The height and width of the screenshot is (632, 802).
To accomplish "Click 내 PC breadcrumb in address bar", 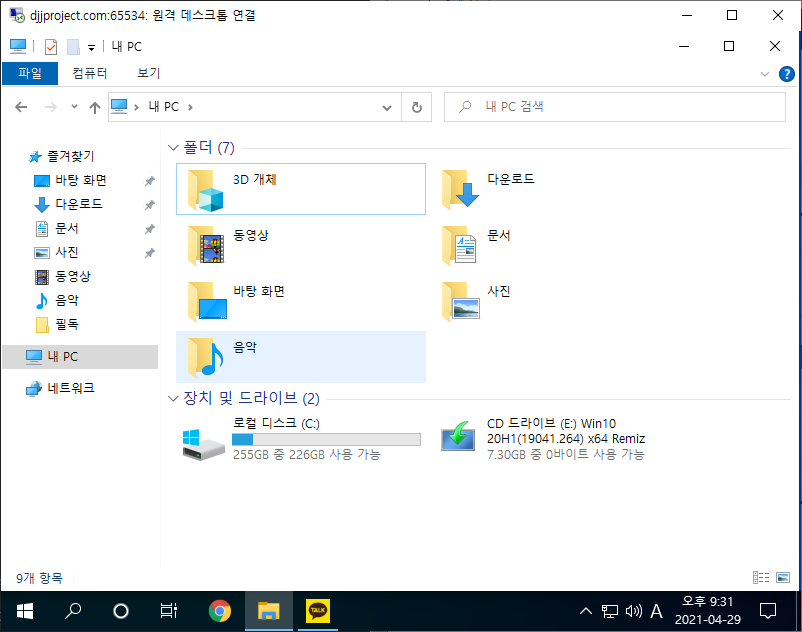I will pos(164,107).
